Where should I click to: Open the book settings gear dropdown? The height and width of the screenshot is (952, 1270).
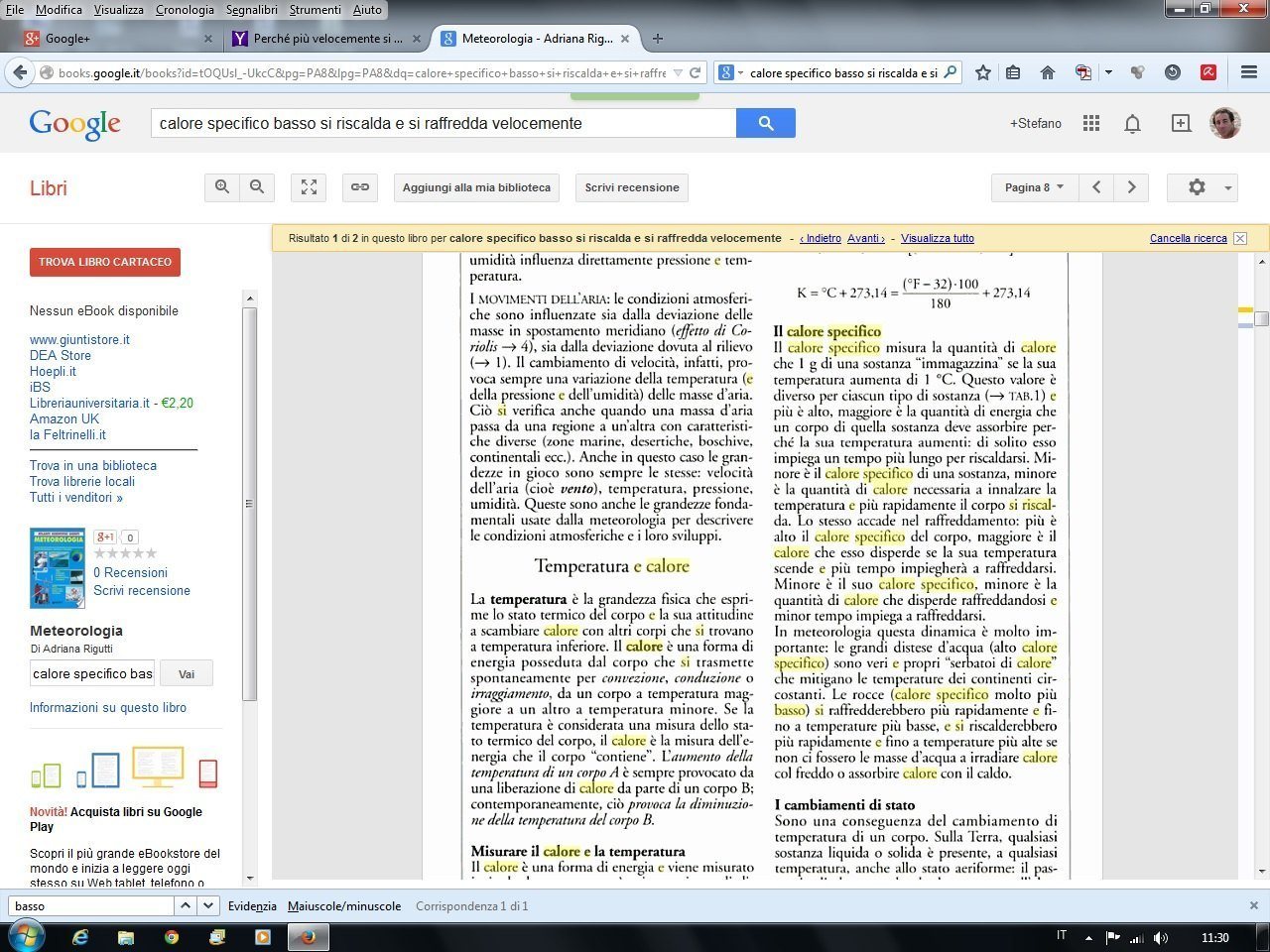point(1203,187)
